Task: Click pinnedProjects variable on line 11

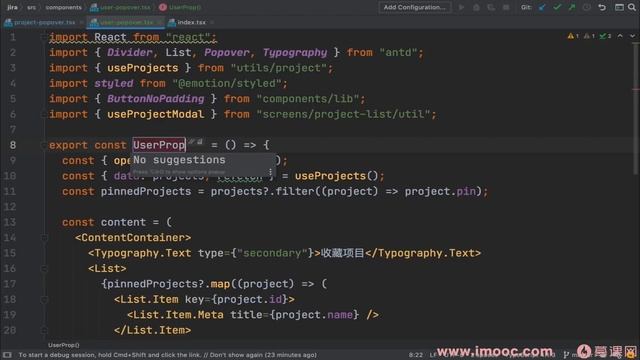Action: [x=146, y=191]
